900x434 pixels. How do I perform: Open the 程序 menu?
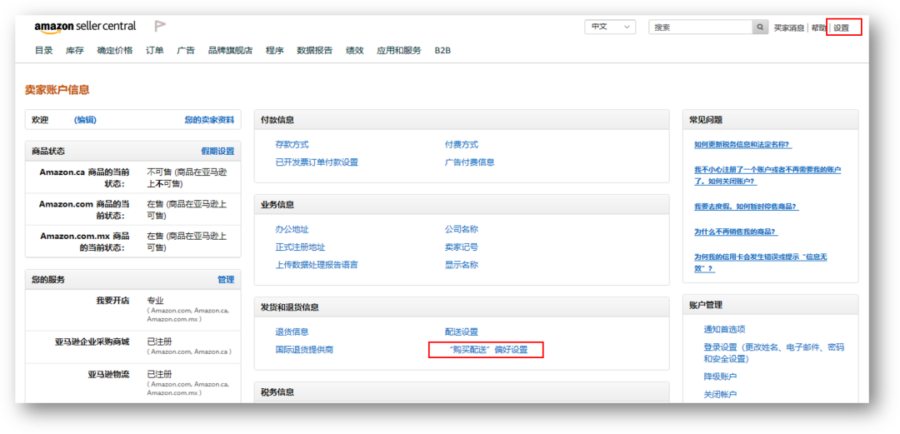[274, 51]
